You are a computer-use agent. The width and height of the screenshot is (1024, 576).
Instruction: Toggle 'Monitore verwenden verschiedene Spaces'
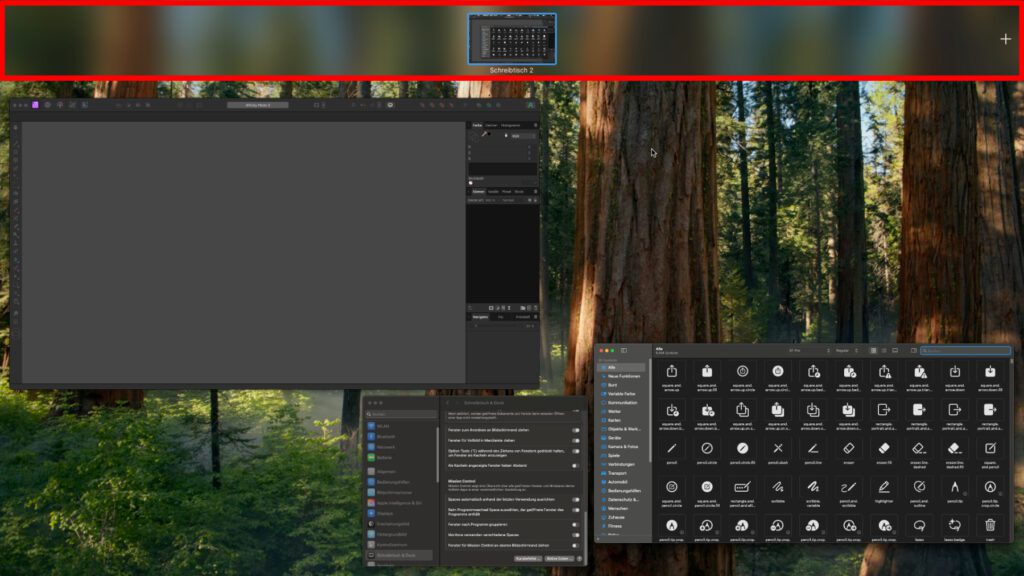pyautogui.click(x=576, y=534)
